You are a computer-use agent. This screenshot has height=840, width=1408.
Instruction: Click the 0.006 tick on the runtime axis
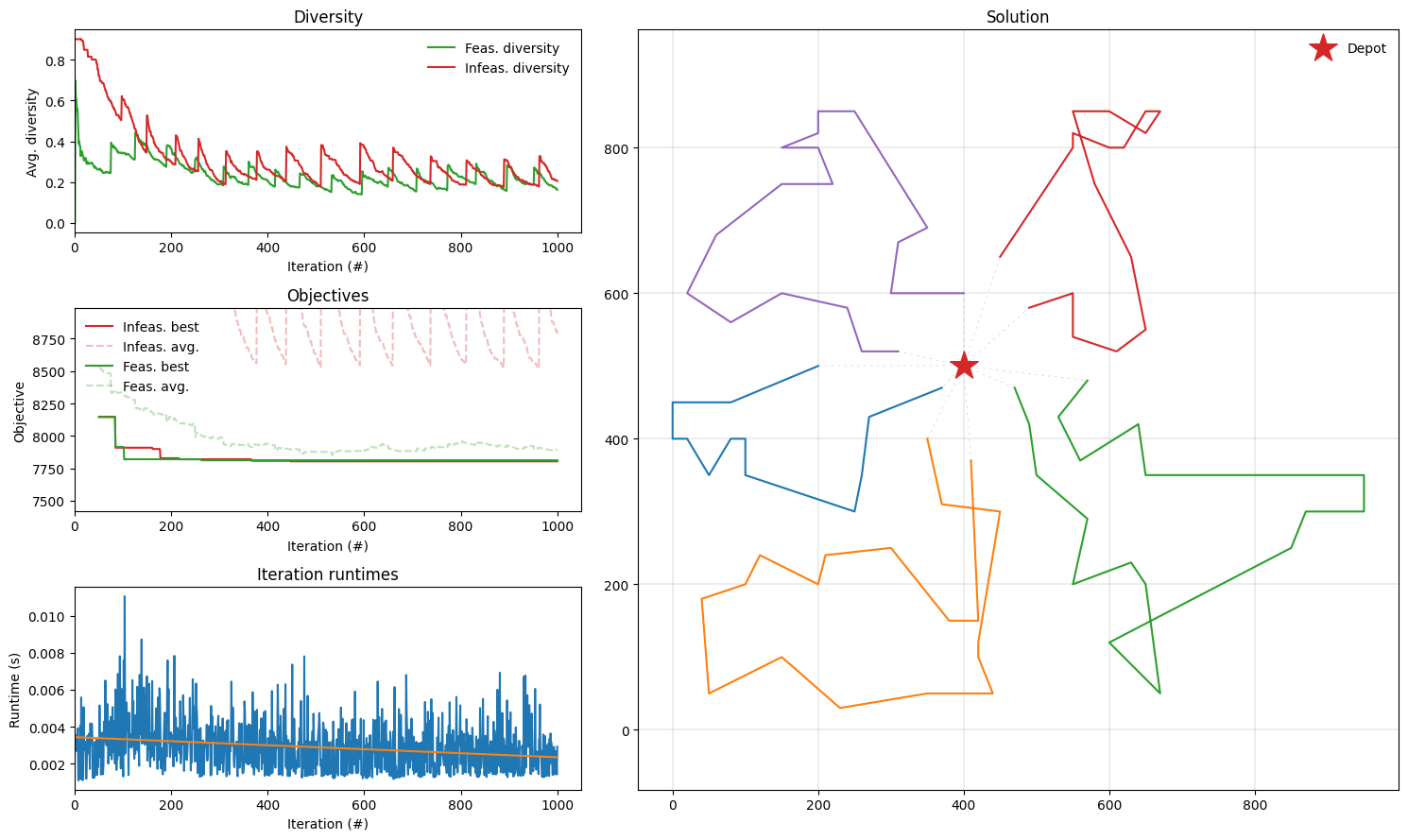point(49,691)
